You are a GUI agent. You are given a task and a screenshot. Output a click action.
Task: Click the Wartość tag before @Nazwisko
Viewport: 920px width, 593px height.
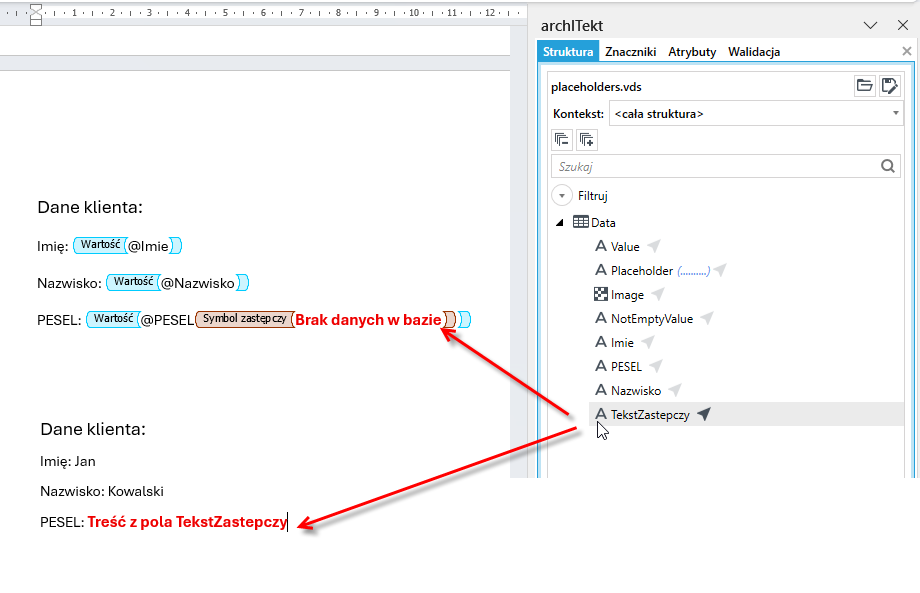(133, 282)
